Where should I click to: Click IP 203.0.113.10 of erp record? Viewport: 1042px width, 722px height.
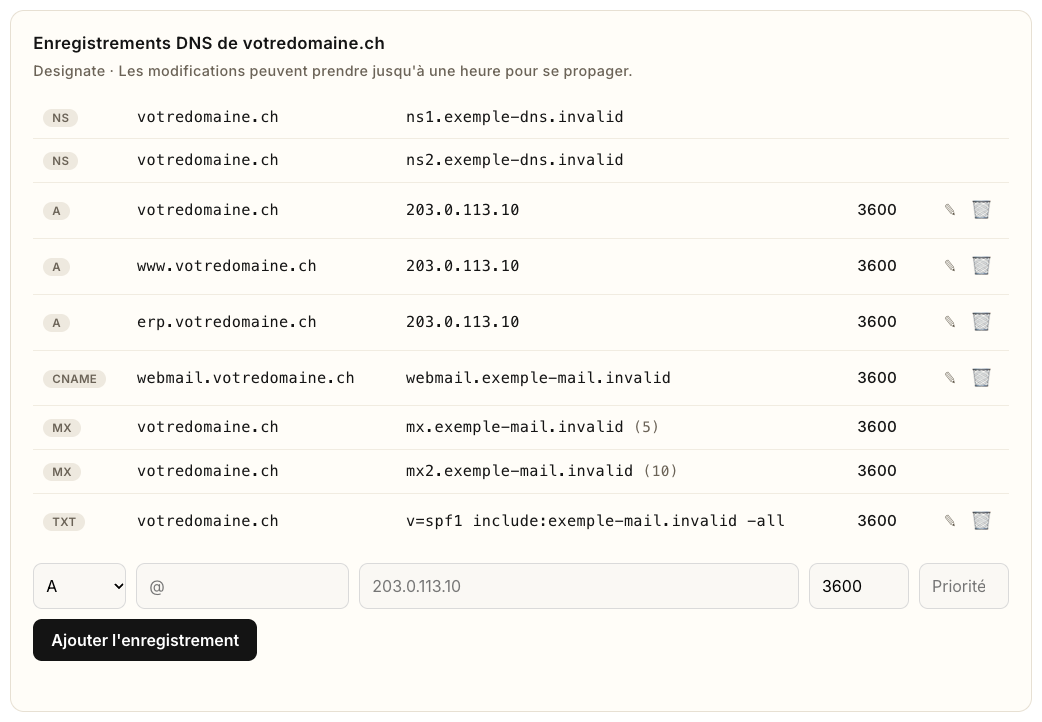pos(463,322)
